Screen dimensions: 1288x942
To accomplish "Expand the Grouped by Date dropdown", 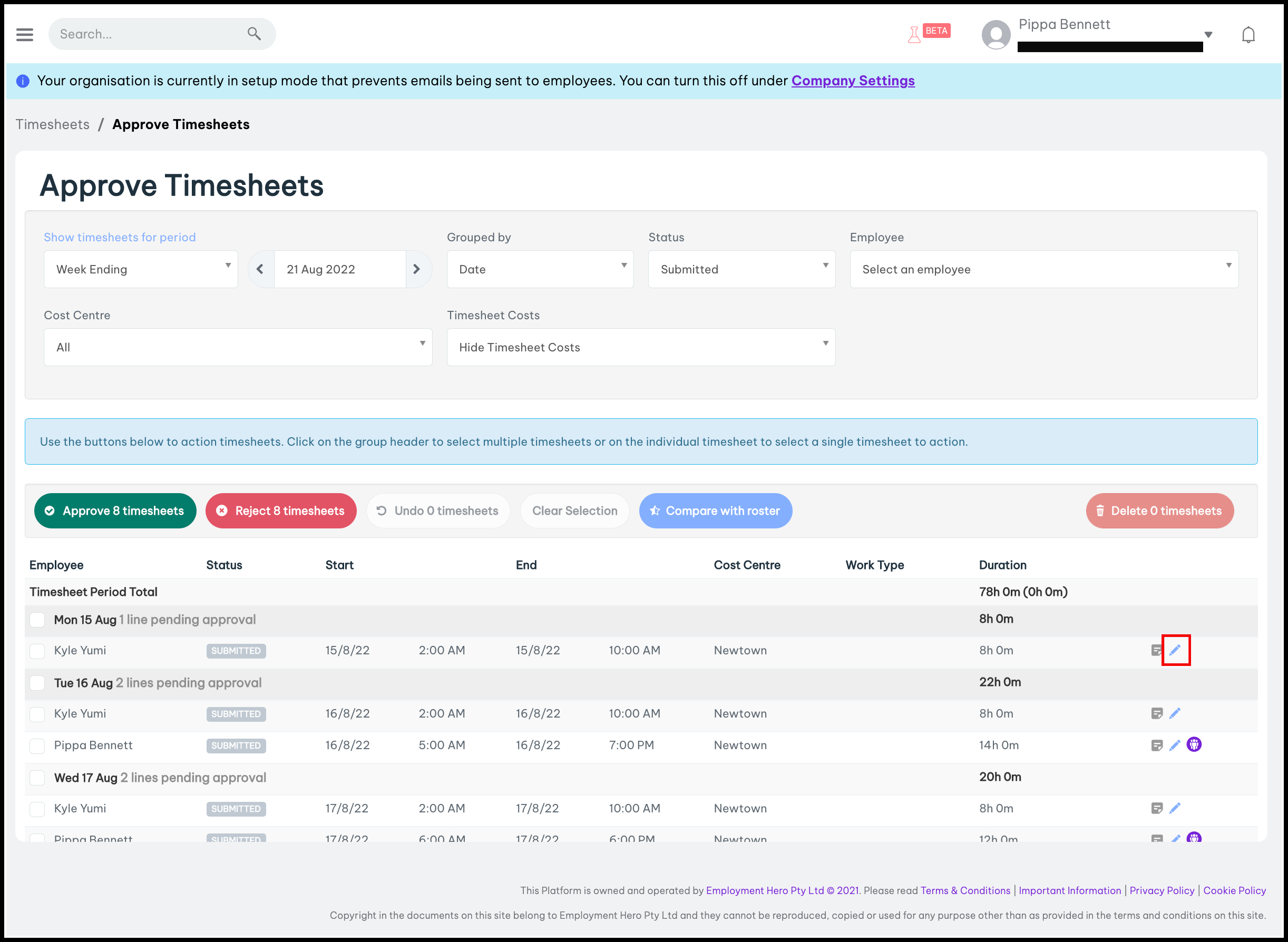I will 540,269.
